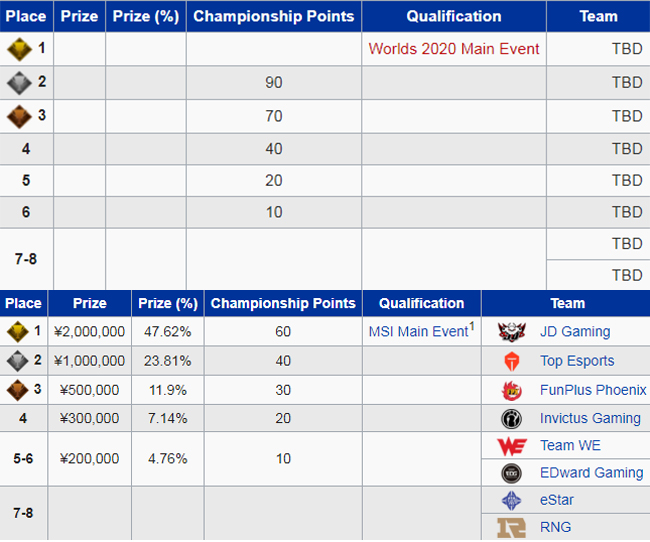Click the FunPlus Phoenix logo
The width and height of the screenshot is (650, 542).
pyautogui.click(x=512, y=390)
